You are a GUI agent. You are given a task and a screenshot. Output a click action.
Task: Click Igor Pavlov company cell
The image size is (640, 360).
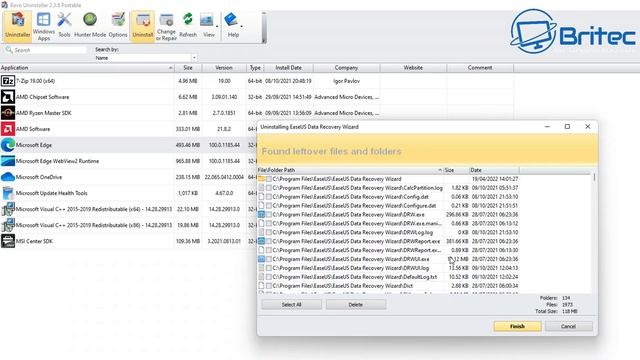coord(347,81)
